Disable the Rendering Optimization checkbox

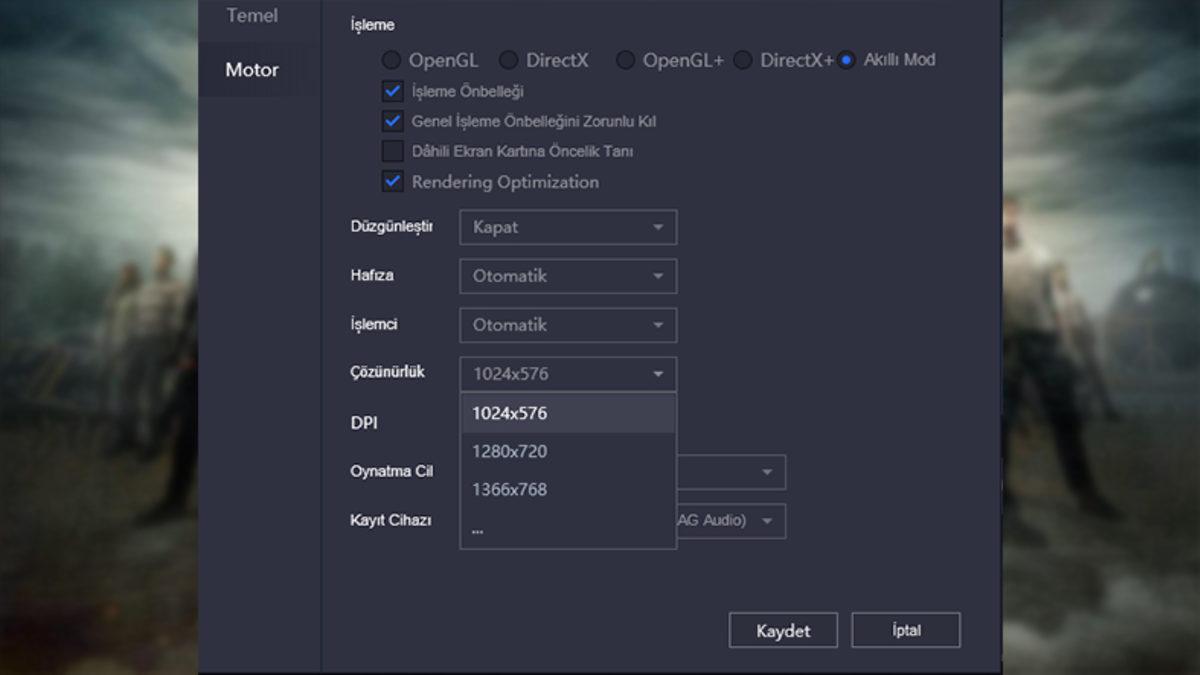pos(392,182)
